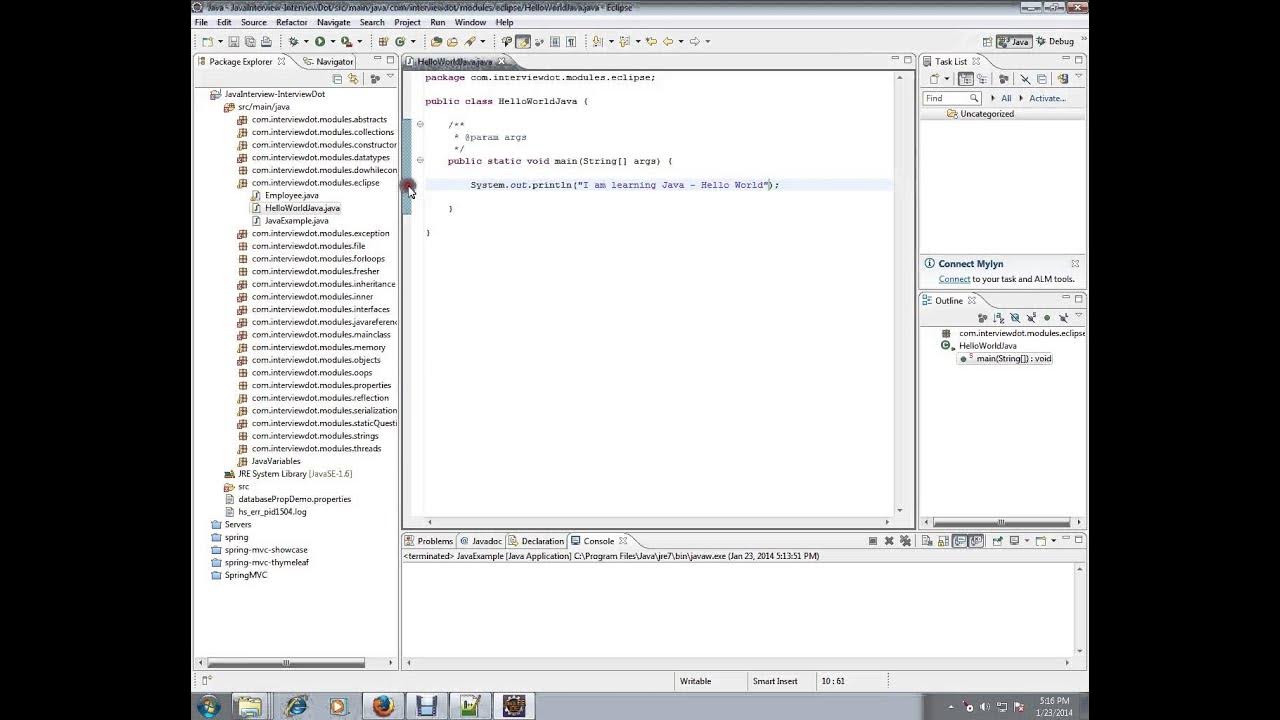The width and height of the screenshot is (1280, 720).
Task: Open Firefox from the Windows taskbar
Action: (383, 706)
